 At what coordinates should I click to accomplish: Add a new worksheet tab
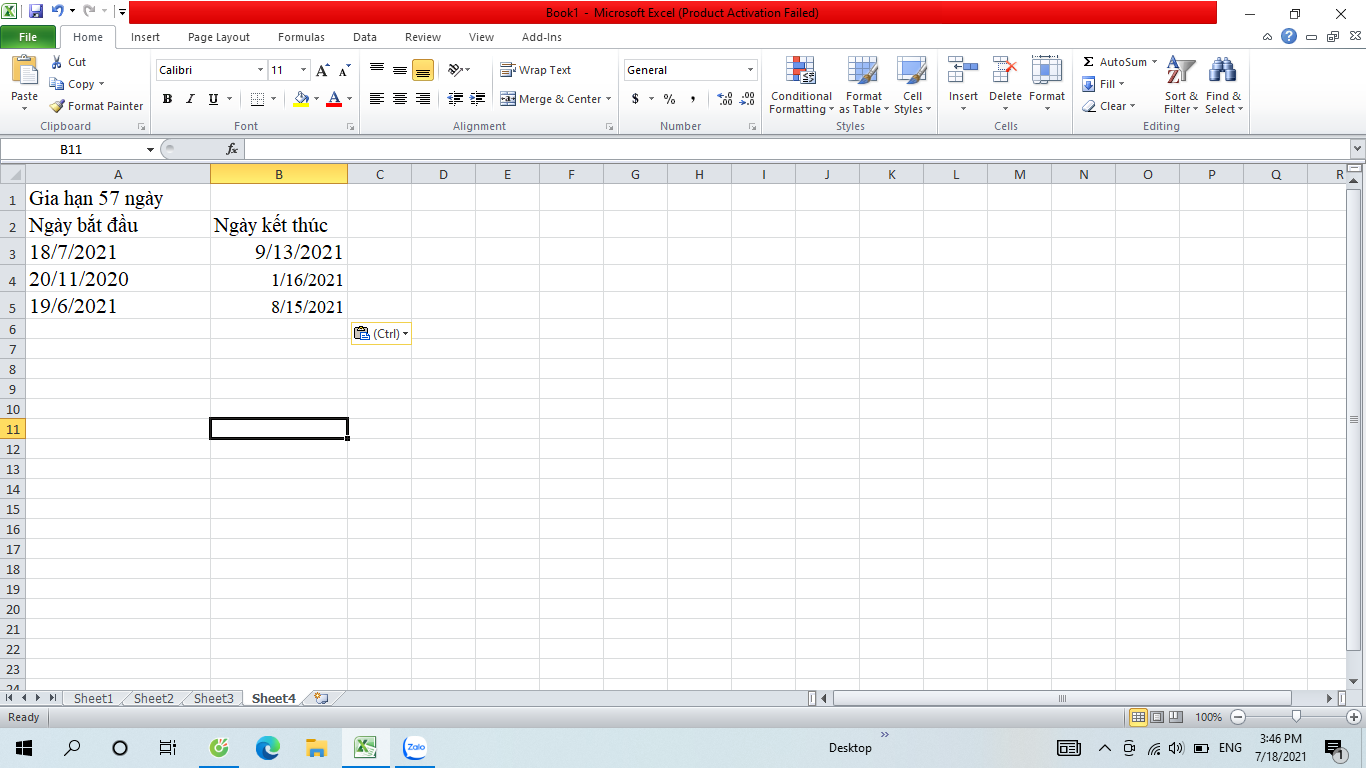click(321, 698)
